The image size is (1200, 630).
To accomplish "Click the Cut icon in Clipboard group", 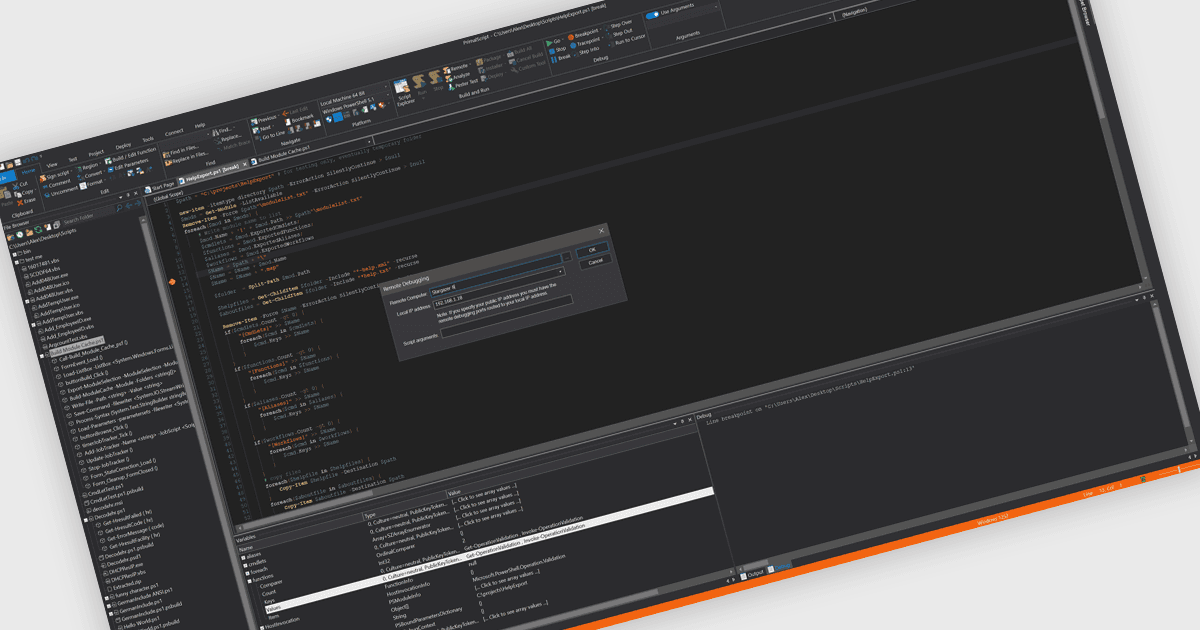I will [x=16, y=186].
